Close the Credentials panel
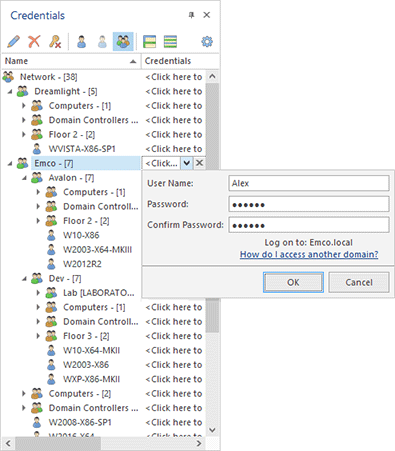This screenshot has width=395, height=451. [x=207, y=15]
